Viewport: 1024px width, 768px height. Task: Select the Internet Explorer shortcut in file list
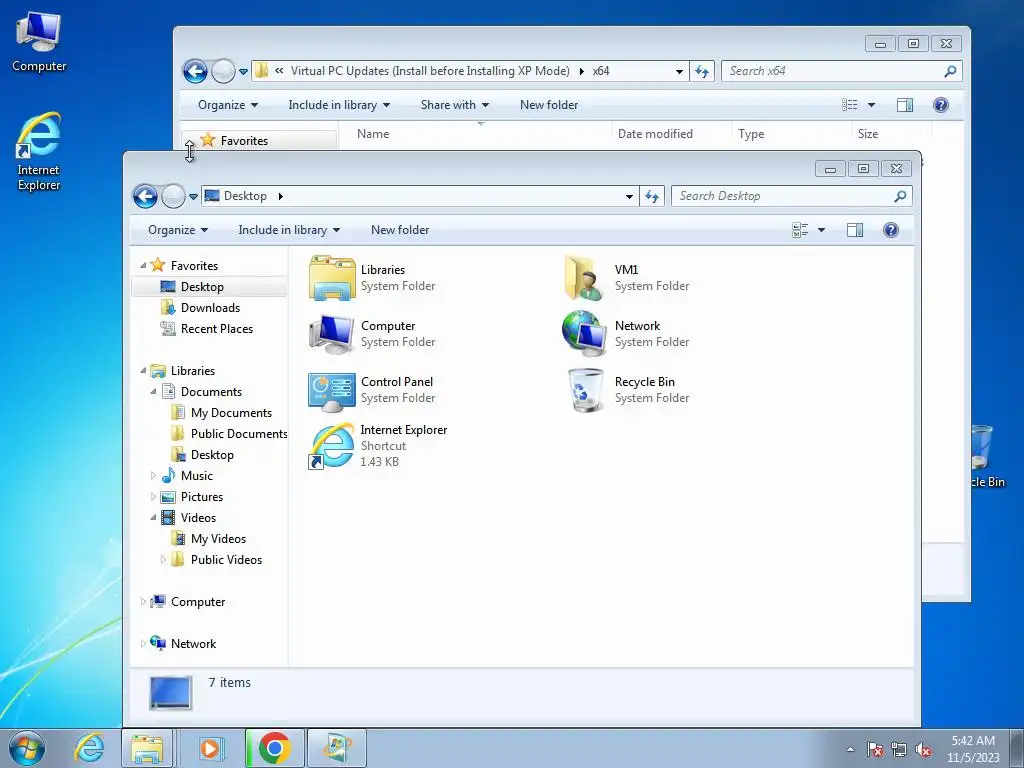tap(331, 446)
